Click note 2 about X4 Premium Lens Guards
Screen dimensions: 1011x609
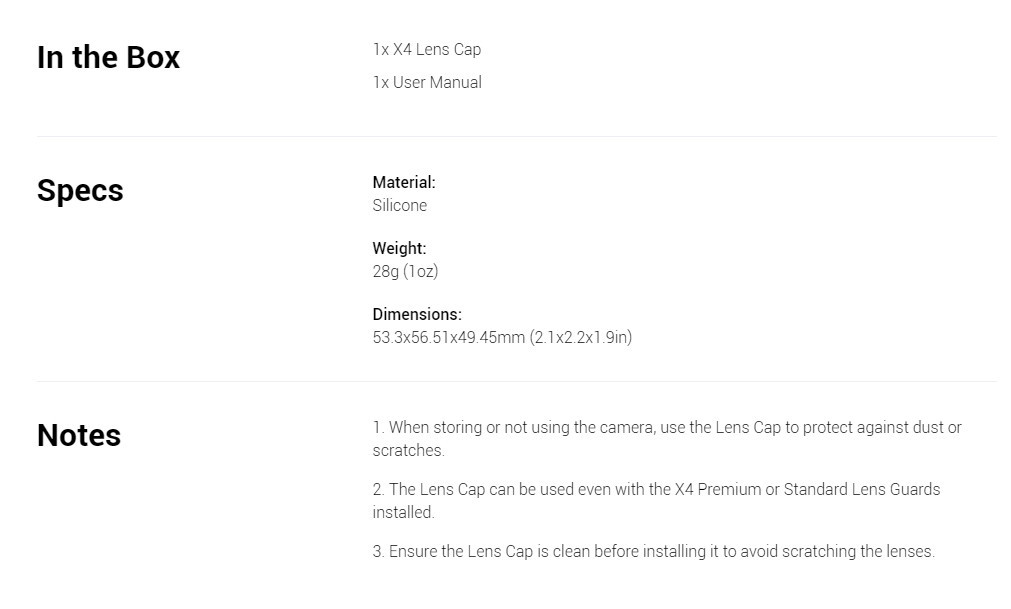pos(656,501)
